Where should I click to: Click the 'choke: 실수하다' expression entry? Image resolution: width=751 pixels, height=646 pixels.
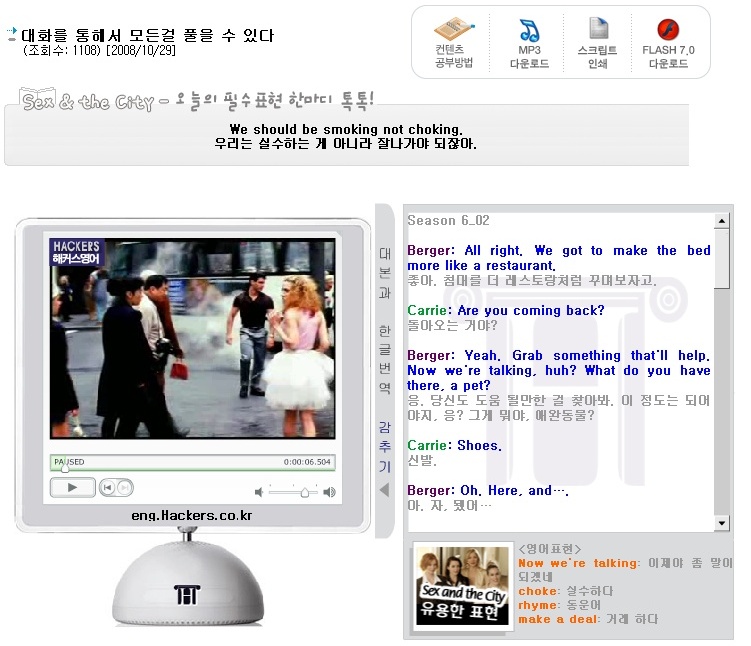coord(566,591)
